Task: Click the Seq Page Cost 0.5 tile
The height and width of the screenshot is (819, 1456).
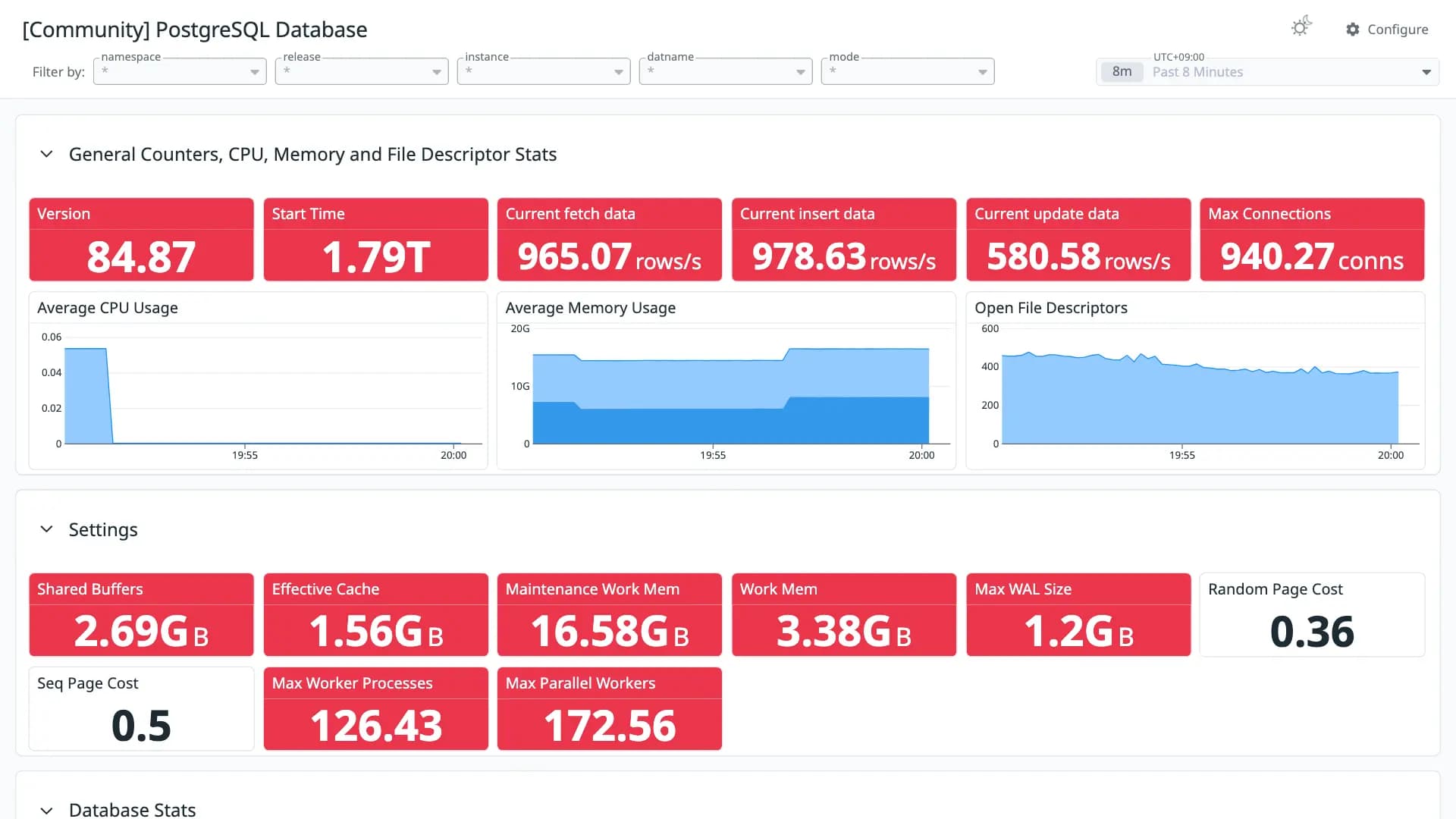Action: (141, 709)
